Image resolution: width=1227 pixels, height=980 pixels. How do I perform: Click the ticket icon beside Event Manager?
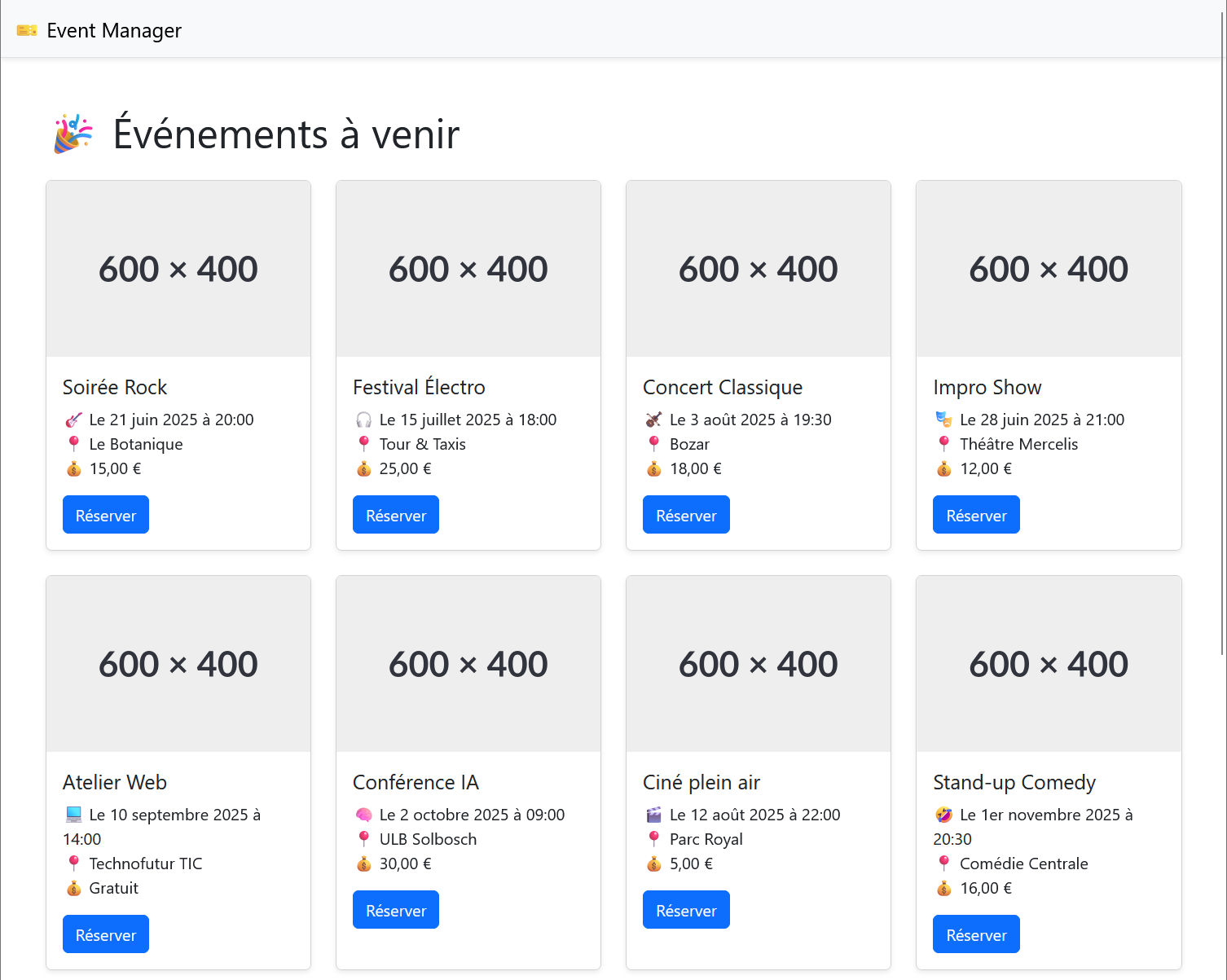click(x=27, y=30)
